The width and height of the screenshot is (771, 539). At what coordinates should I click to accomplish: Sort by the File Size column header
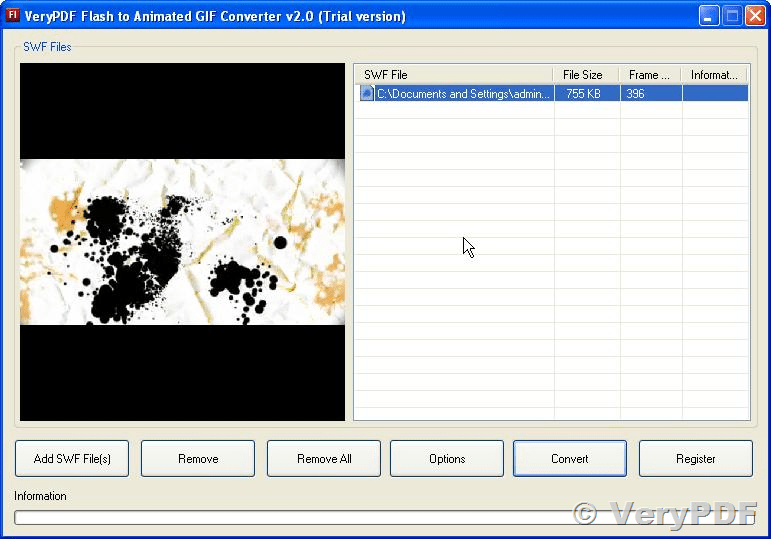(586, 75)
